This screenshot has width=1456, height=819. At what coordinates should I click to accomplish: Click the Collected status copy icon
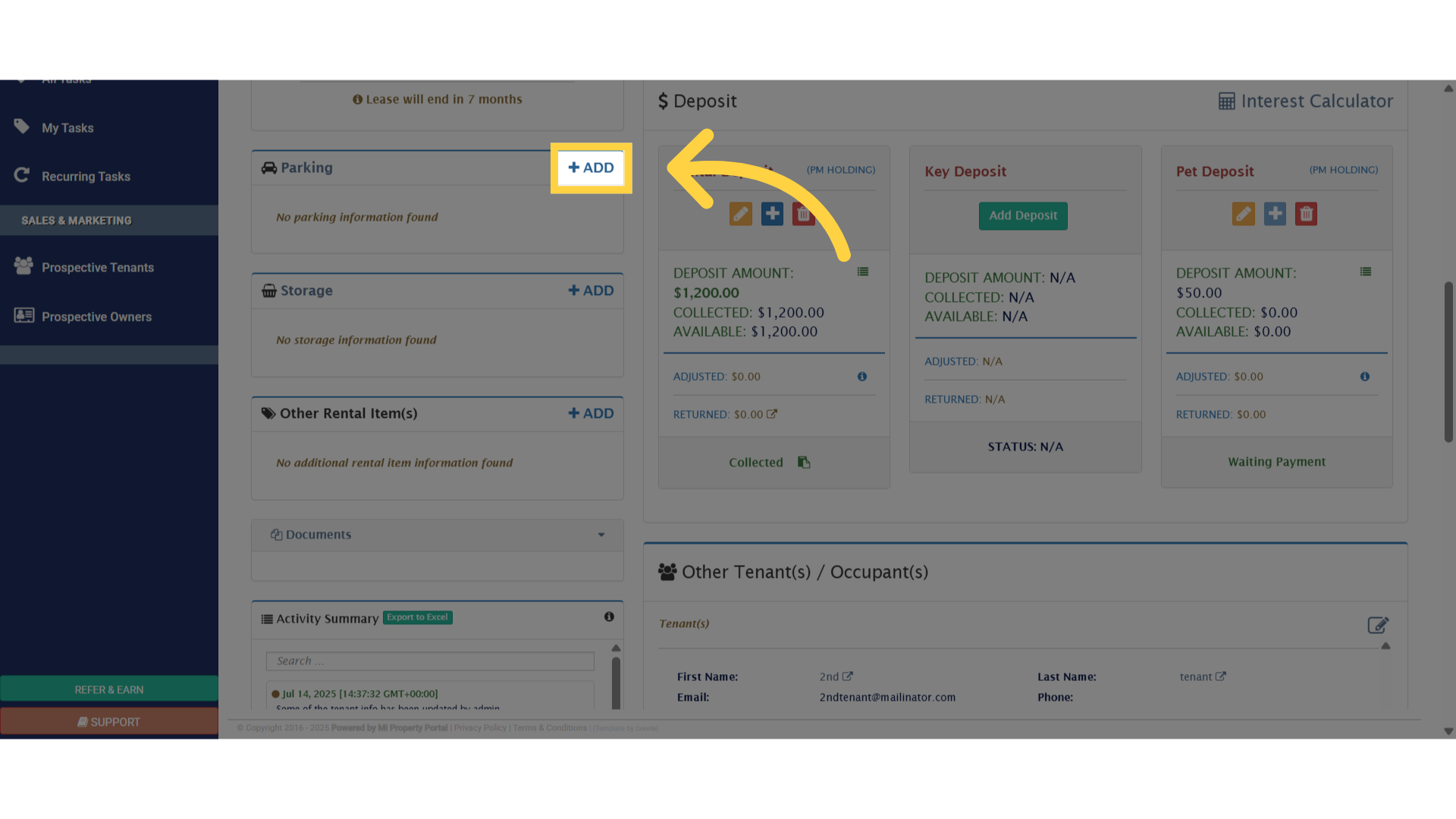804,462
